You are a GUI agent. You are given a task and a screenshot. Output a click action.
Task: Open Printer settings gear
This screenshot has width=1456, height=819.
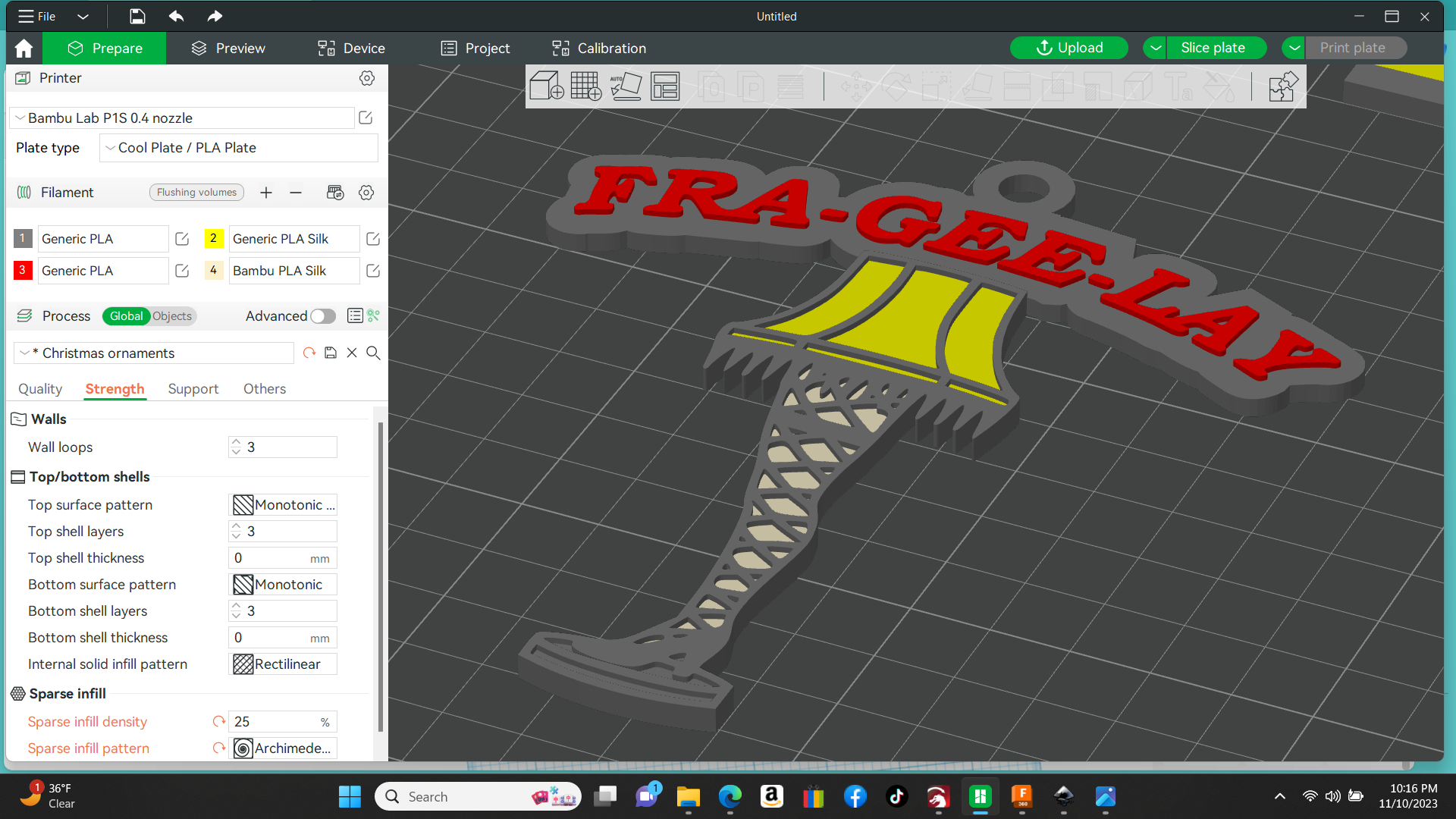[367, 78]
